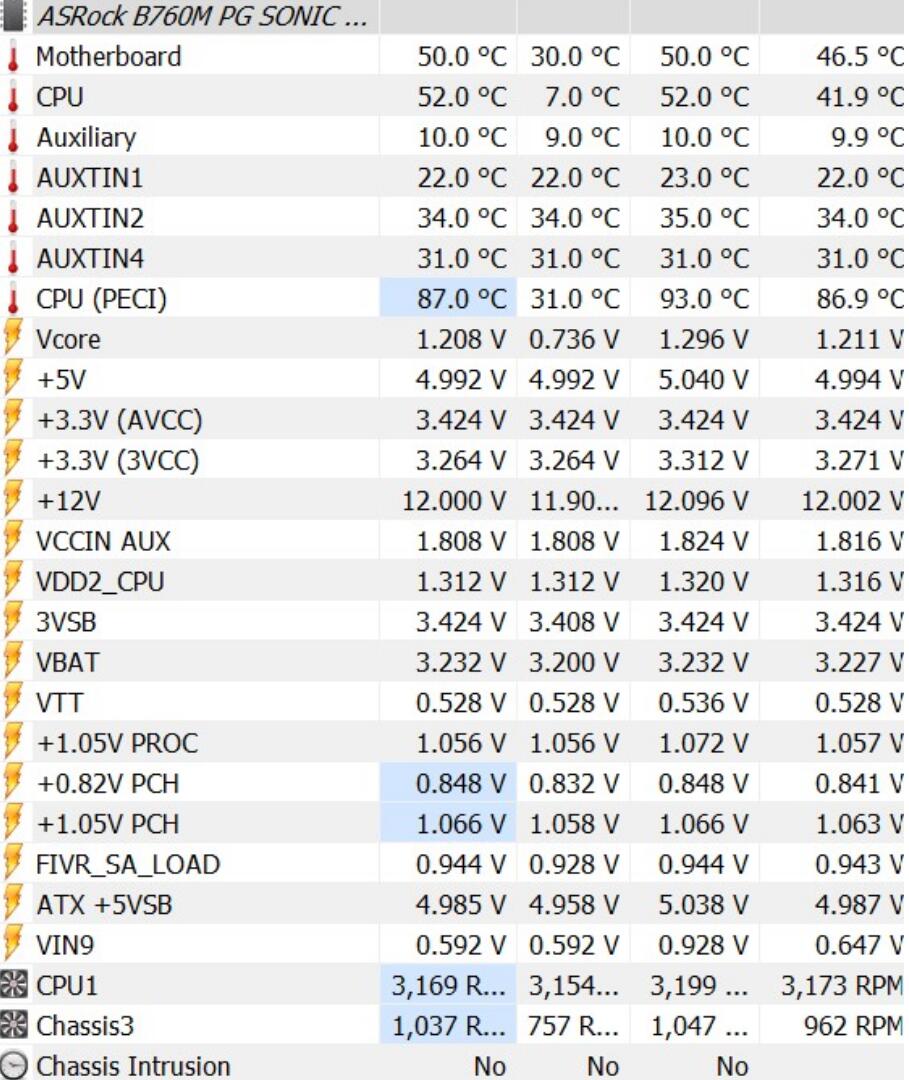Click the +3.3V (AVCC) label
Screen dimensions: 909x1080
119,421
